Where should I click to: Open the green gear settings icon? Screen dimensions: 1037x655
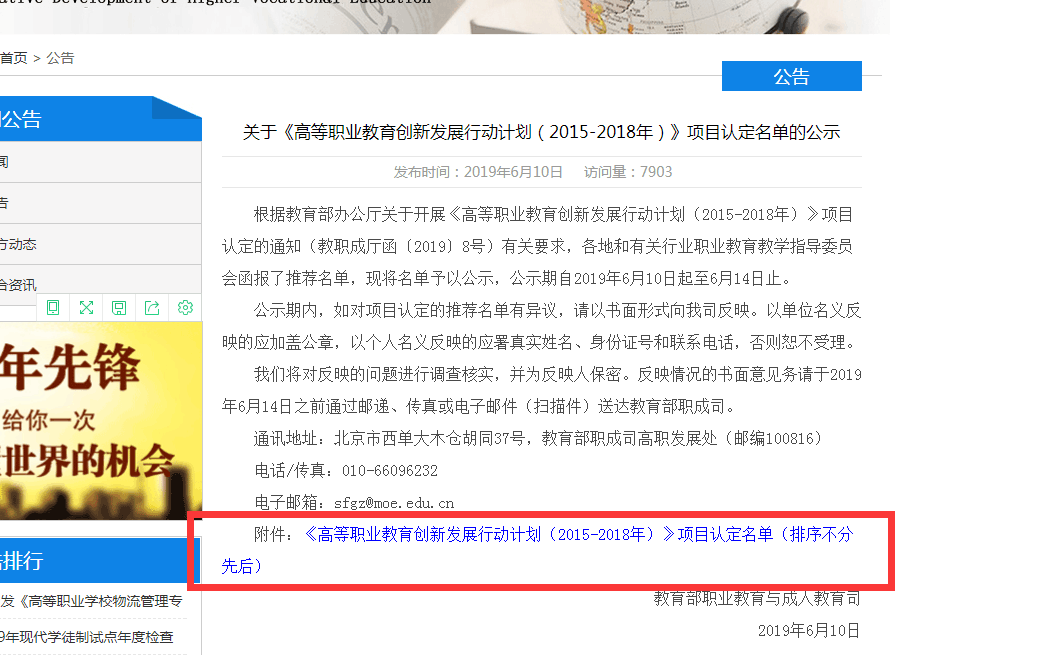(185, 307)
